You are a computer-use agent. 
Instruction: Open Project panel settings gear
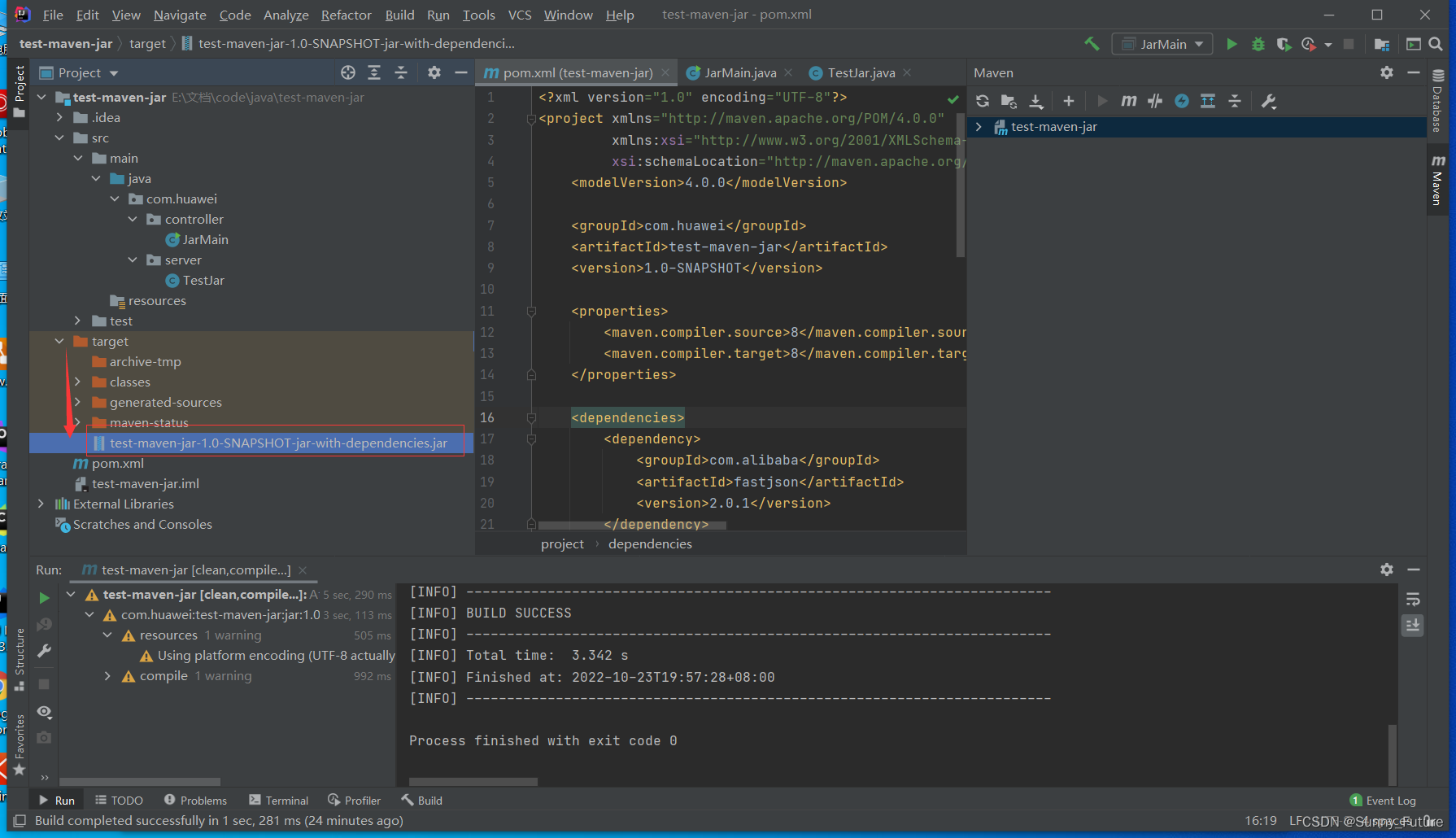(x=434, y=72)
